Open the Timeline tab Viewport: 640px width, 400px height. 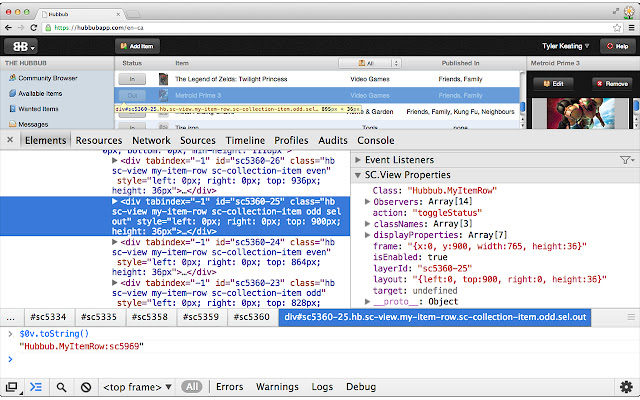coord(245,141)
